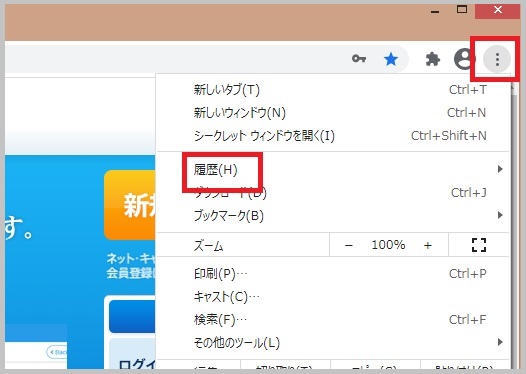Click the saved password key icon
This screenshot has height=374, width=526.
point(359,59)
